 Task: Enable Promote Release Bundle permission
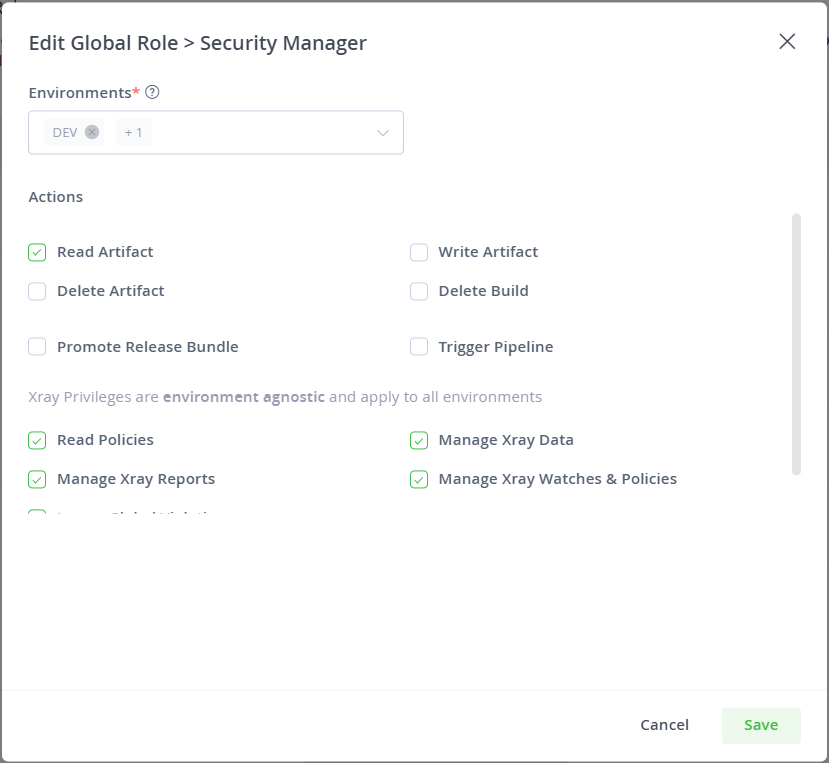coord(37,347)
